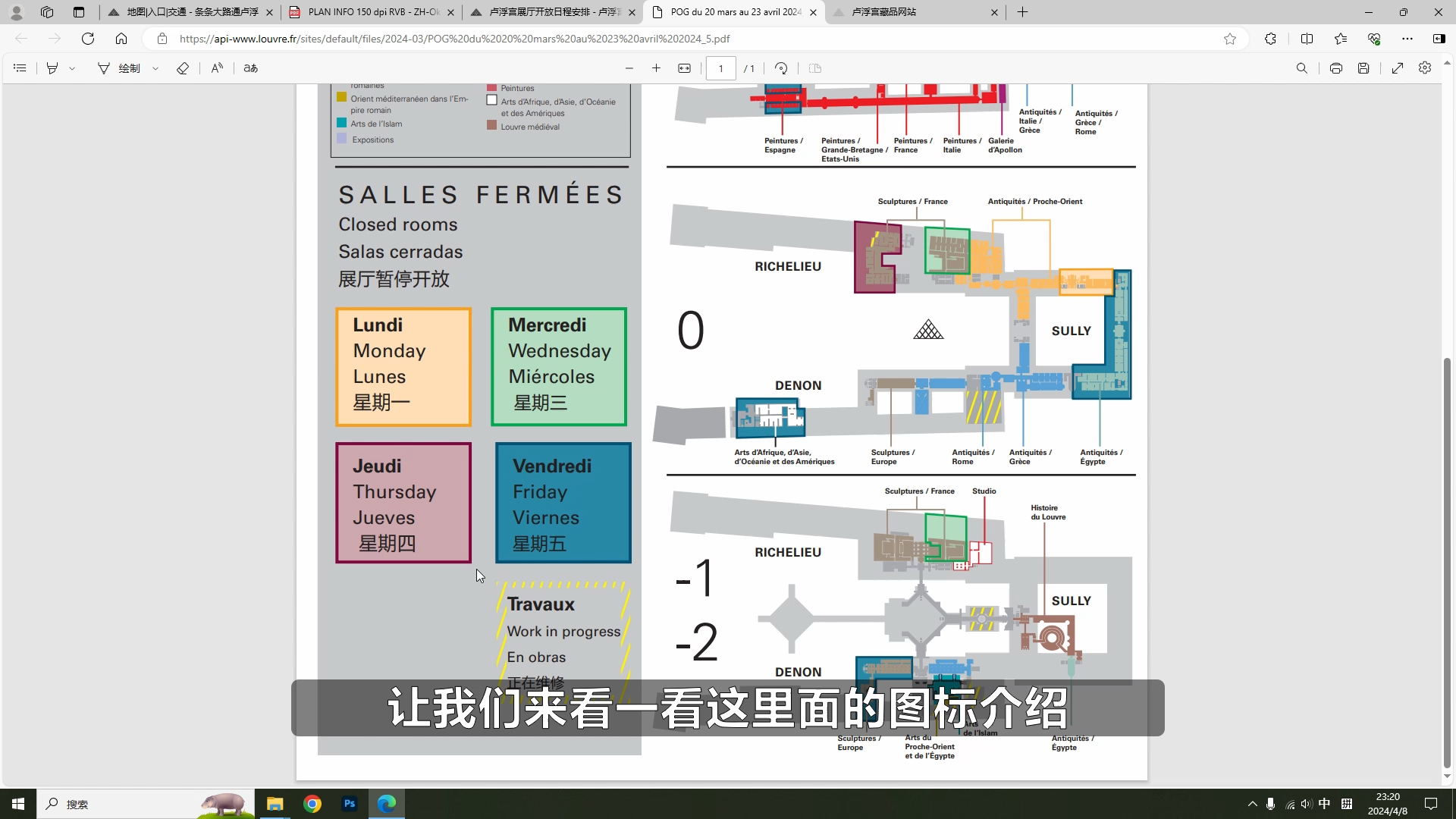Click the taskbar search box
Screen dimensions: 1456x819
click(x=144, y=804)
